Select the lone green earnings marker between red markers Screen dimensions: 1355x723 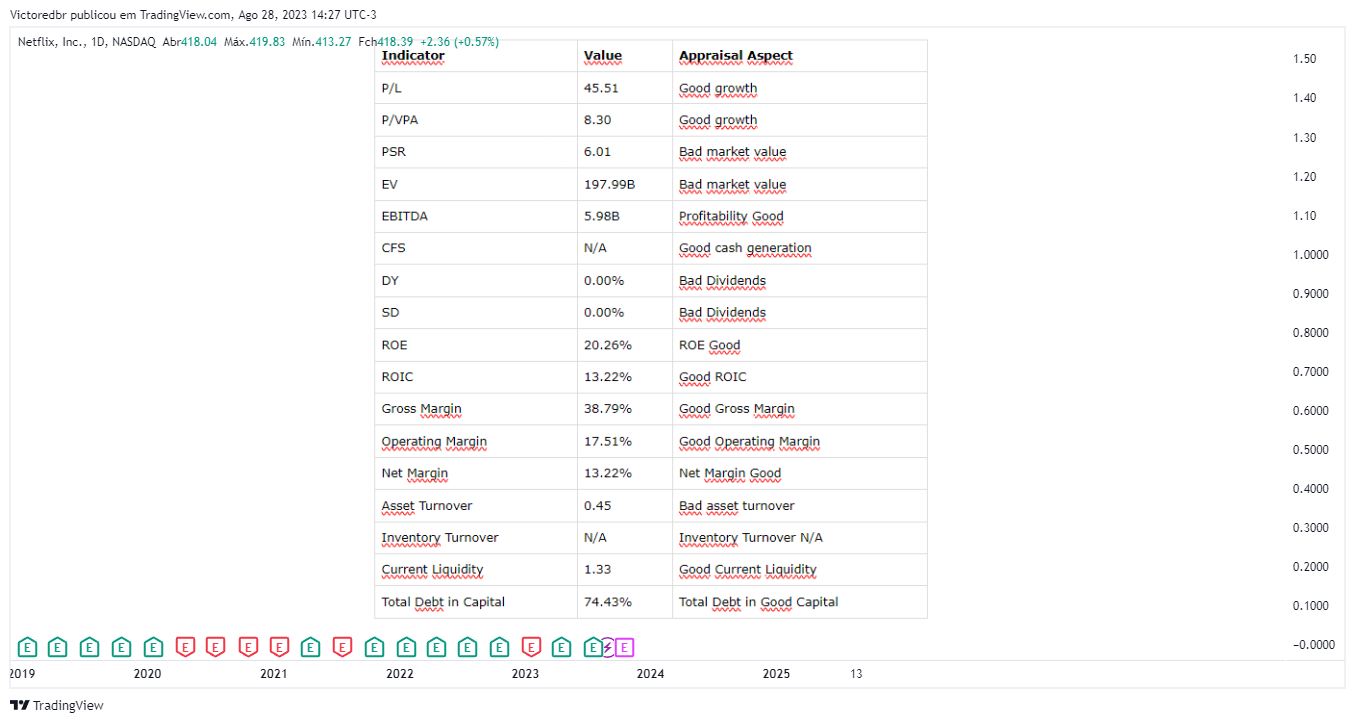pos(310,647)
